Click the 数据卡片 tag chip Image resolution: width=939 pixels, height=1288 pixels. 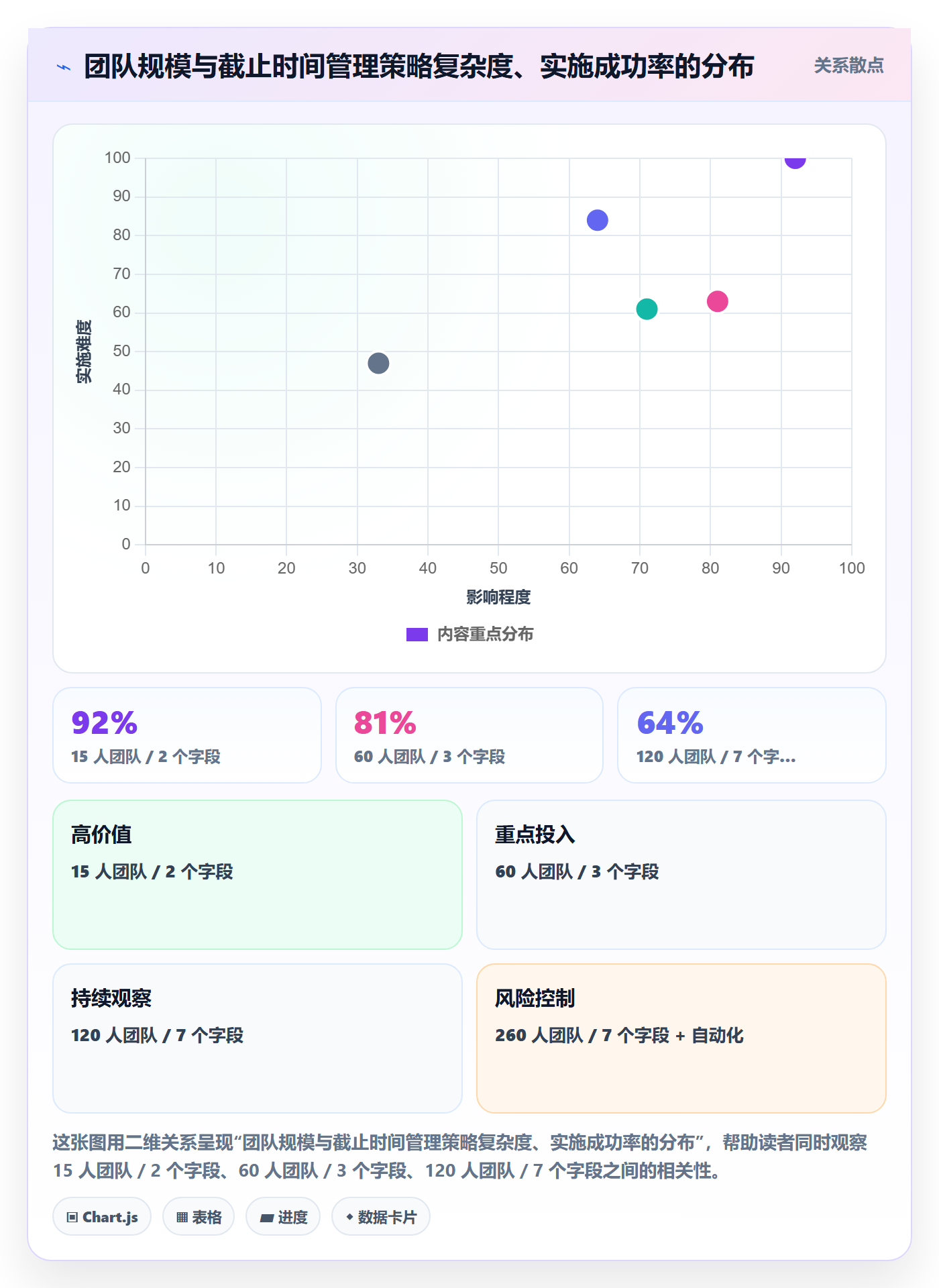tap(381, 1217)
